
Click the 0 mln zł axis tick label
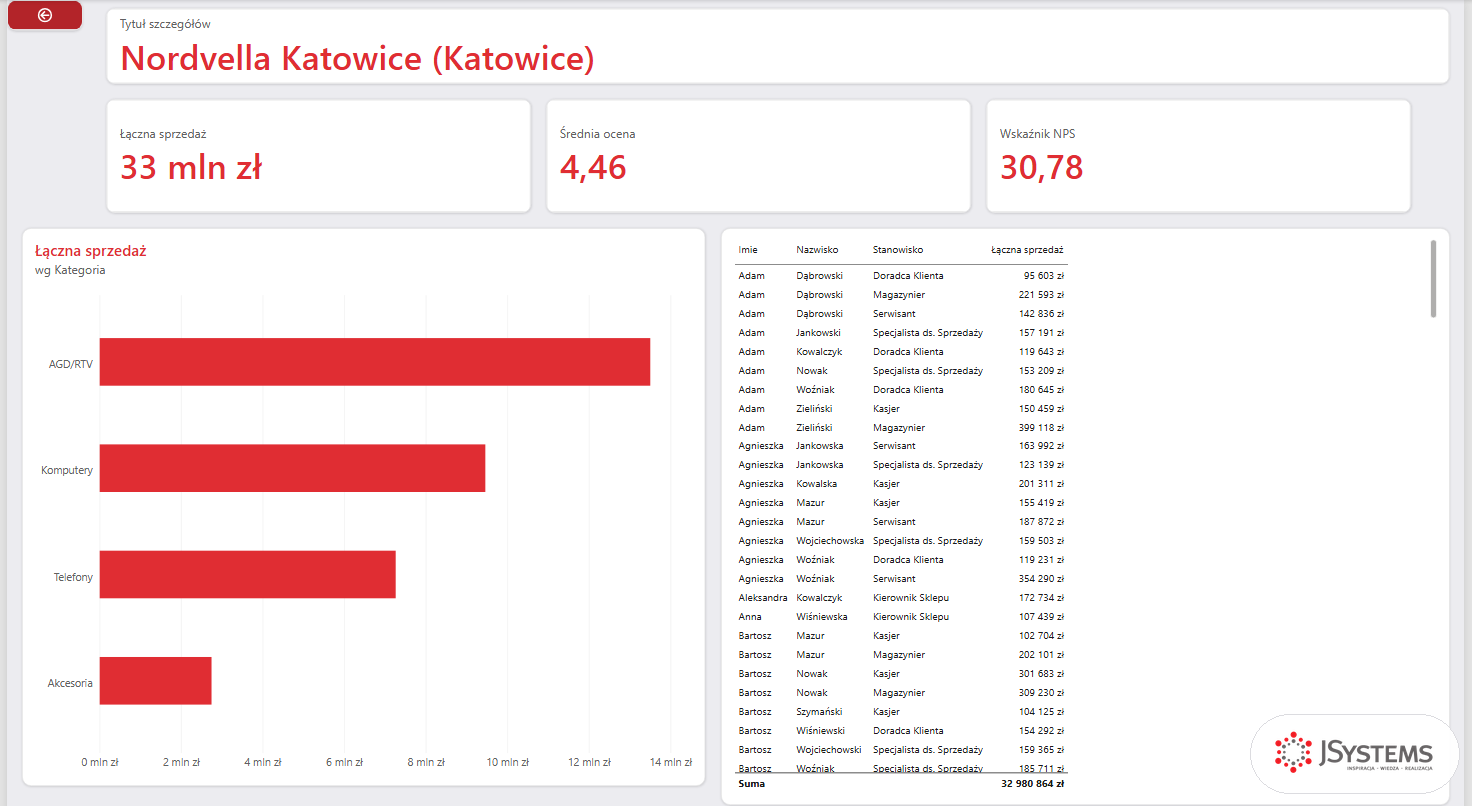(100, 762)
